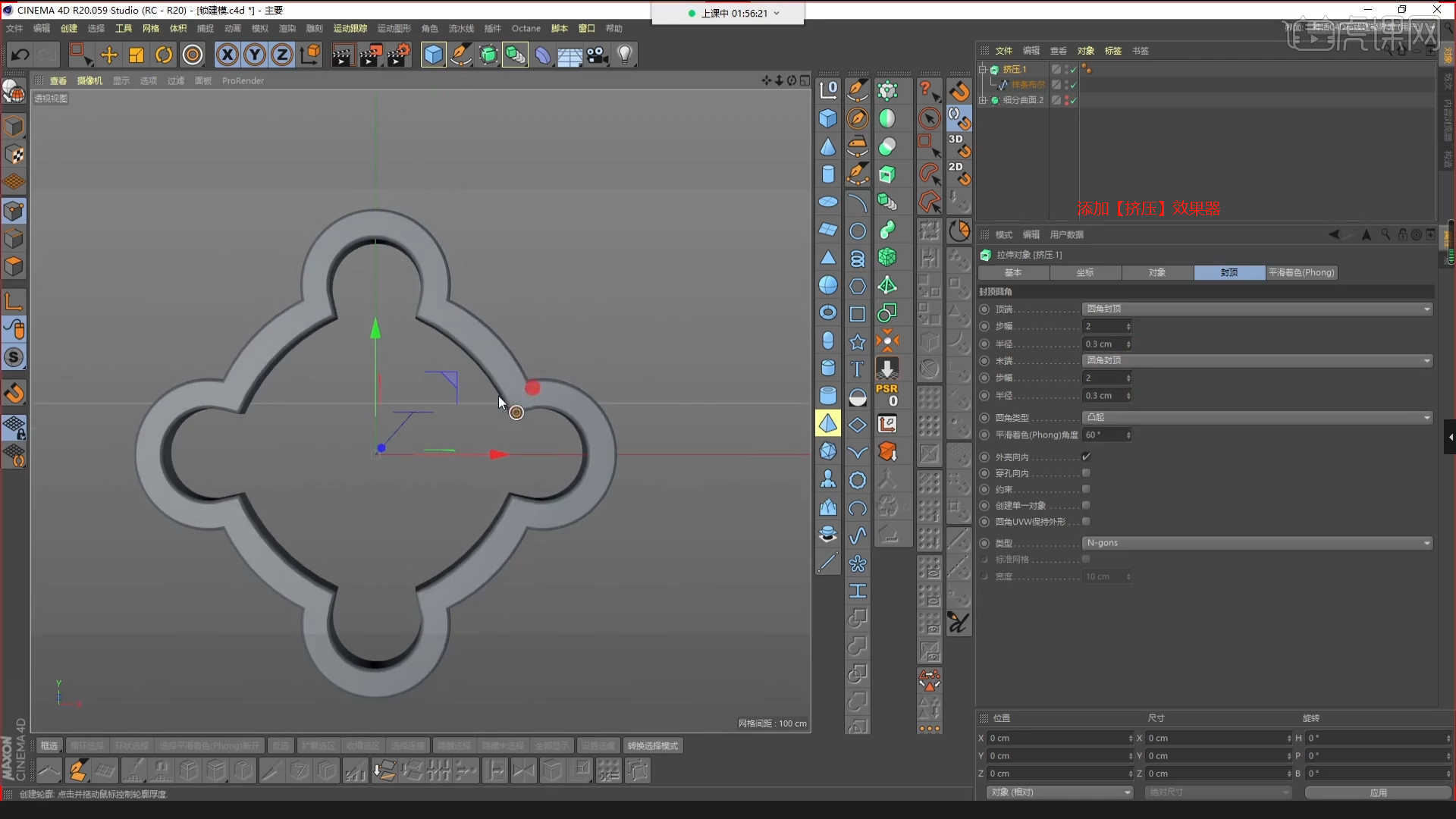Toggle the Y axis lock
This screenshot has height=819, width=1456.
pyautogui.click(x=255, y=55)
